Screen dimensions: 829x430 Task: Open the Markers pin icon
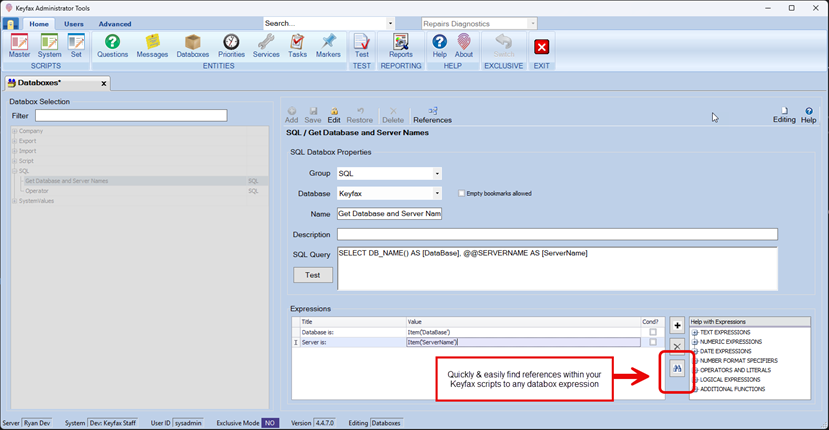click(328, 46)
